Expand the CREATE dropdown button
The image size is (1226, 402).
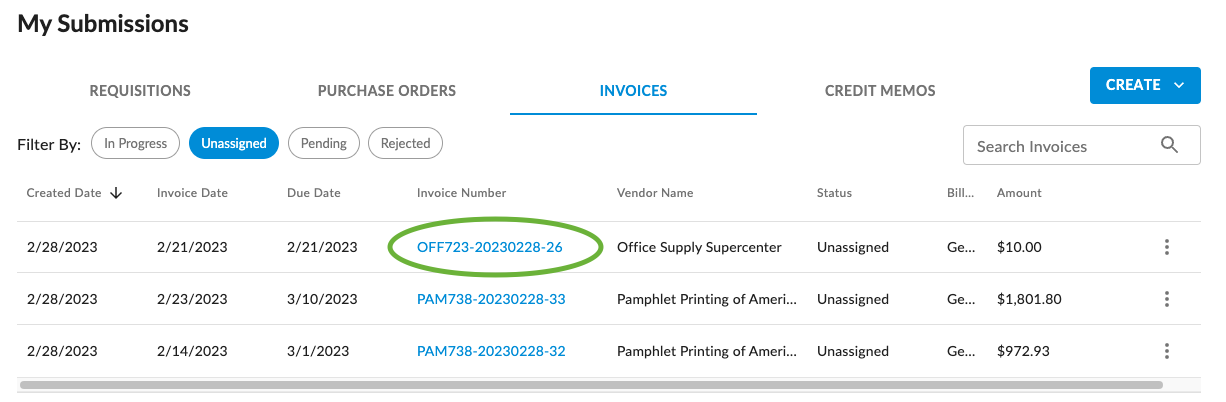pyautogui.click(x=1145, y=85)
